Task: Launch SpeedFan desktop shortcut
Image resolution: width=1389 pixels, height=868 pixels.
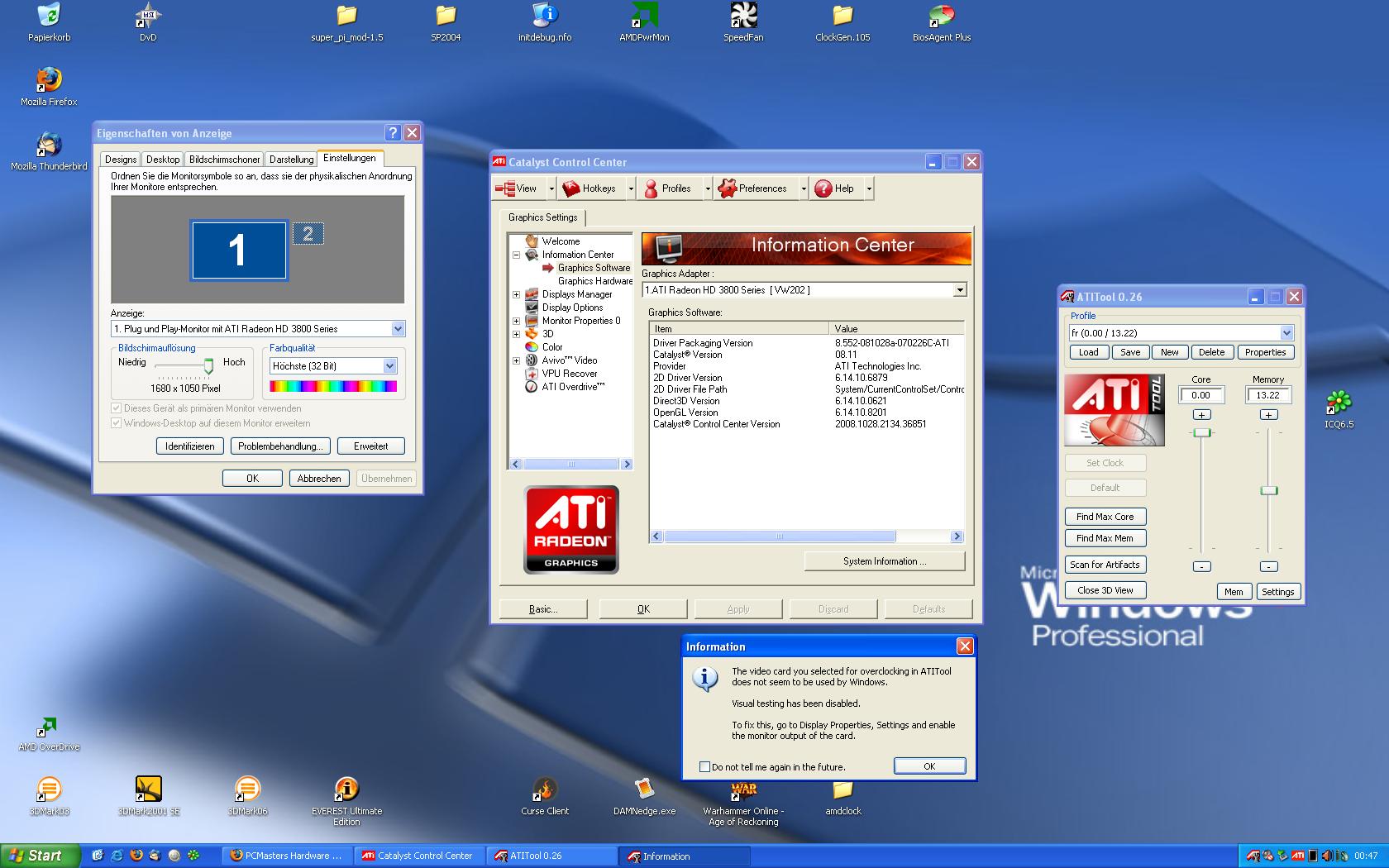Action: point(743,22)
